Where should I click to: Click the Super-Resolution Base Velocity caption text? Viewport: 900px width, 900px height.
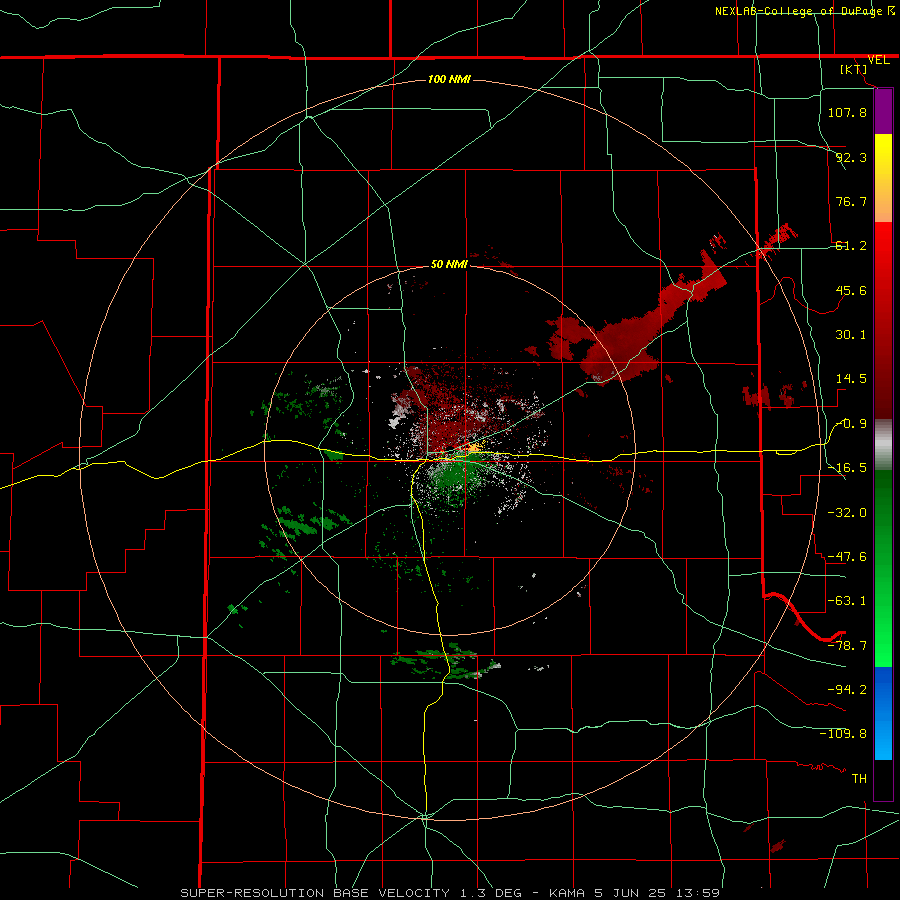click(x=450, y=893)
